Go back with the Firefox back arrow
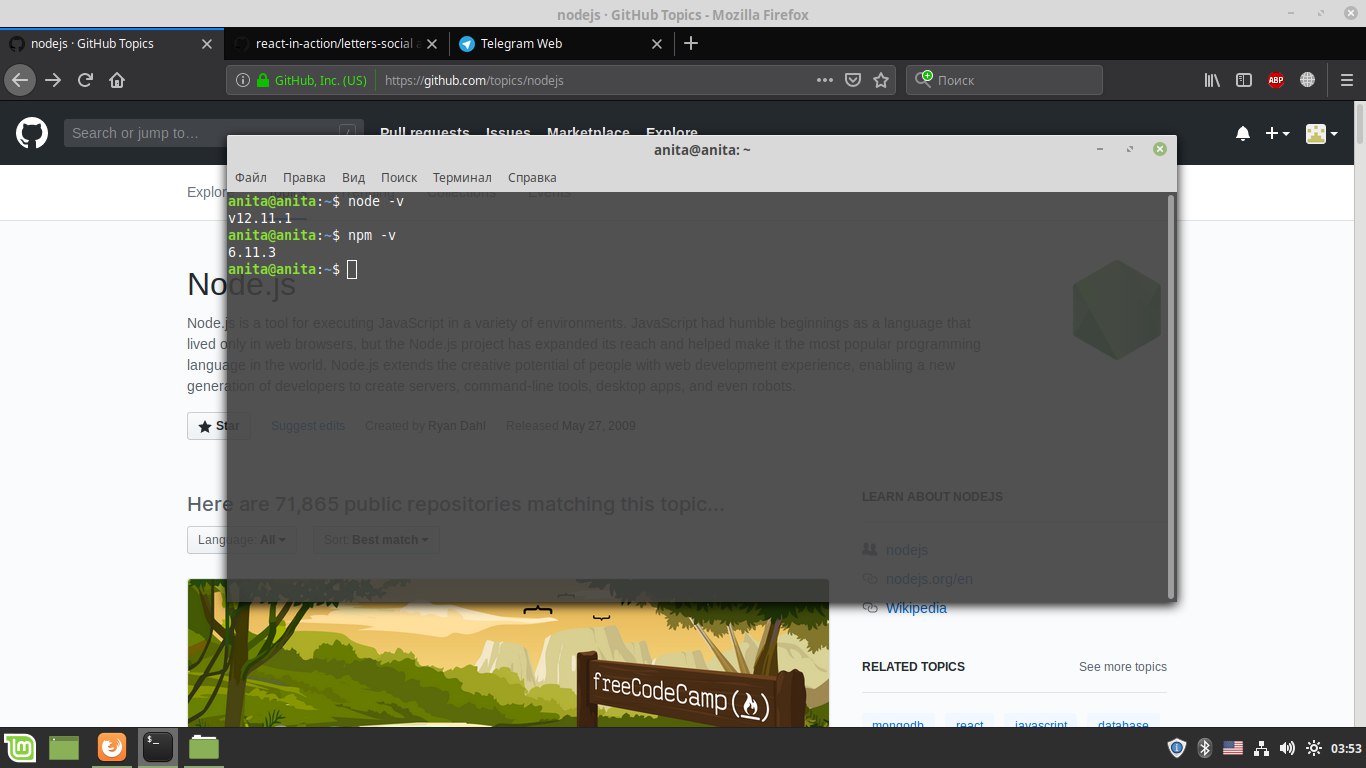The height and width of the screenshot is (768, 1366). click(21, 80)
